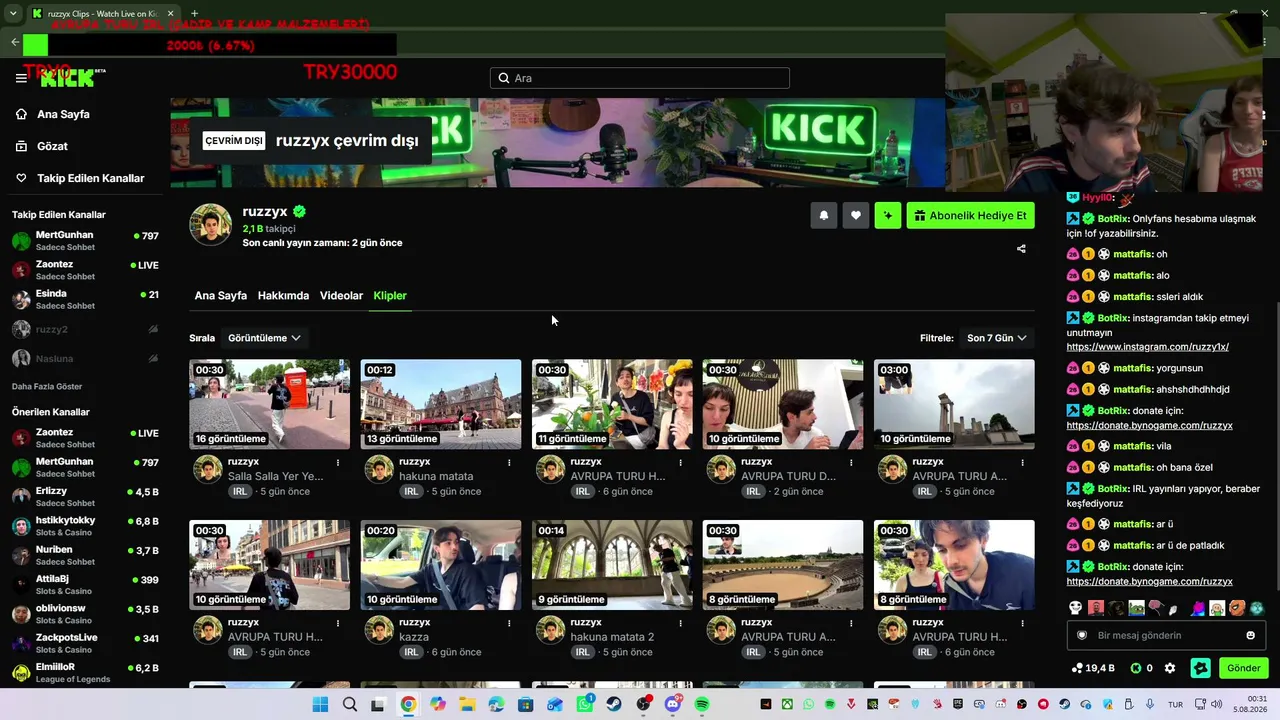Open options menu for Salla Salla clip

[x=338, y=462]
